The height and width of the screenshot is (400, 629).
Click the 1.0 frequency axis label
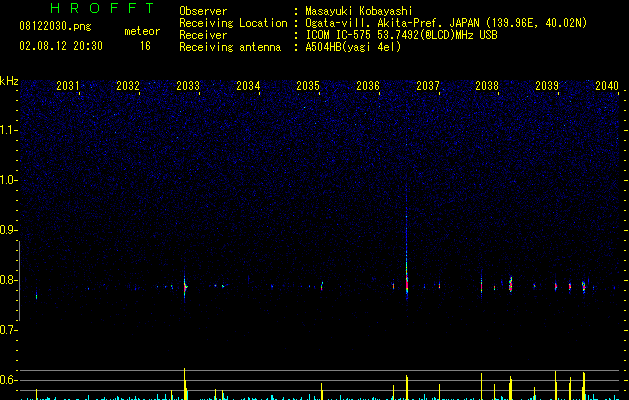pos(8,180)
